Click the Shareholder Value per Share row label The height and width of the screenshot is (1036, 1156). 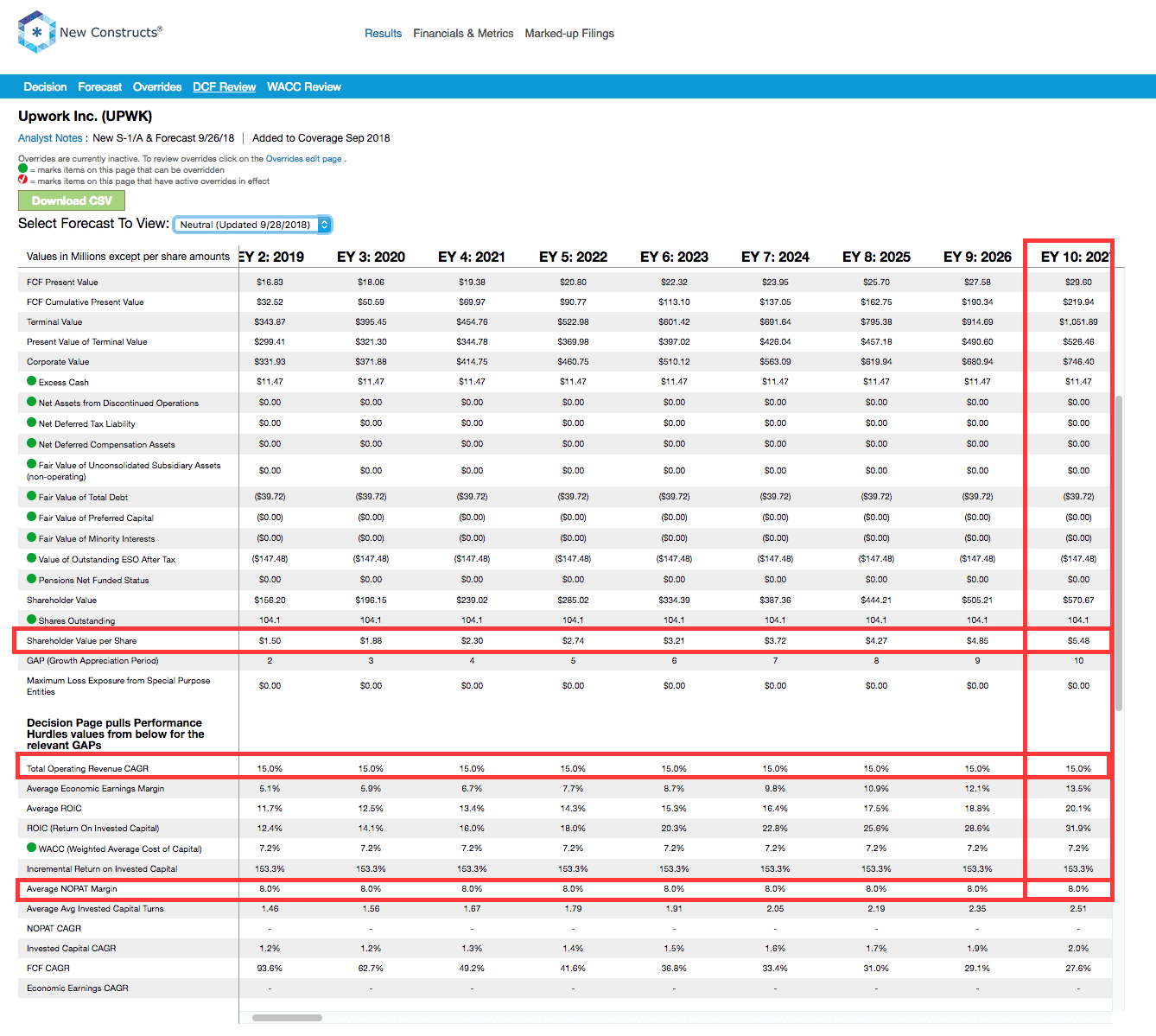(81, 641)
